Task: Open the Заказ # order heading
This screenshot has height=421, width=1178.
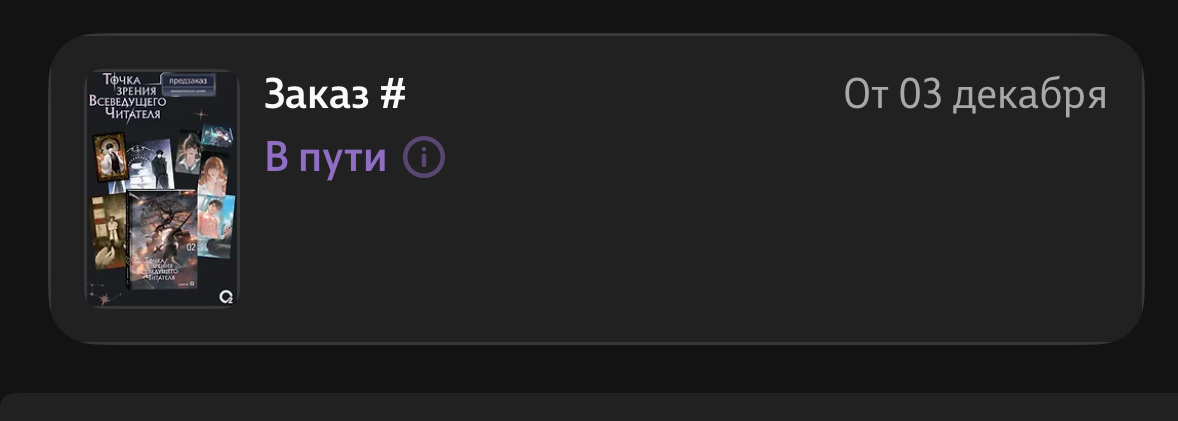Action: (334, 95)
